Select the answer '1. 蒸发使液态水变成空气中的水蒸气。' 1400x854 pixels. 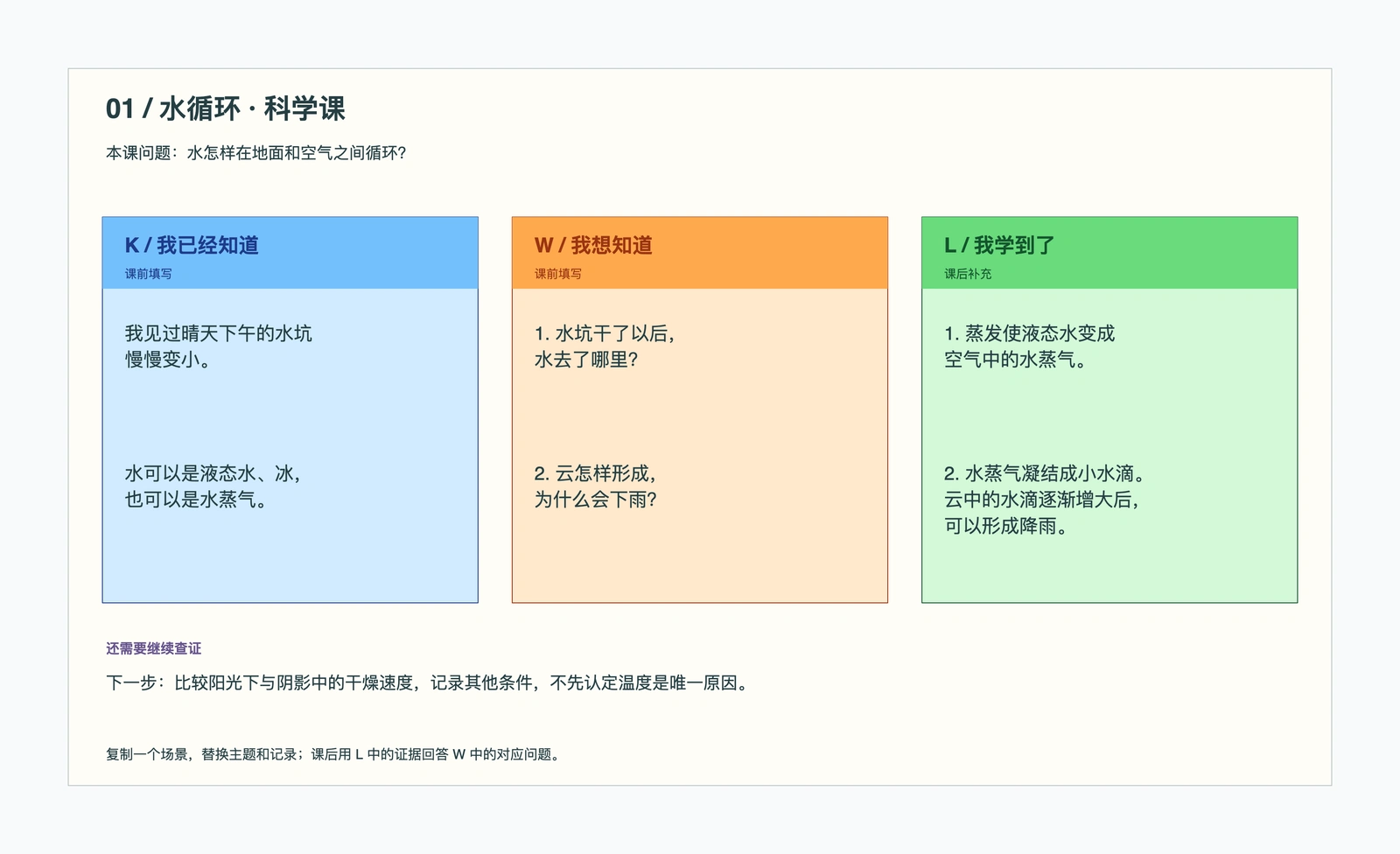(1030, 346)
